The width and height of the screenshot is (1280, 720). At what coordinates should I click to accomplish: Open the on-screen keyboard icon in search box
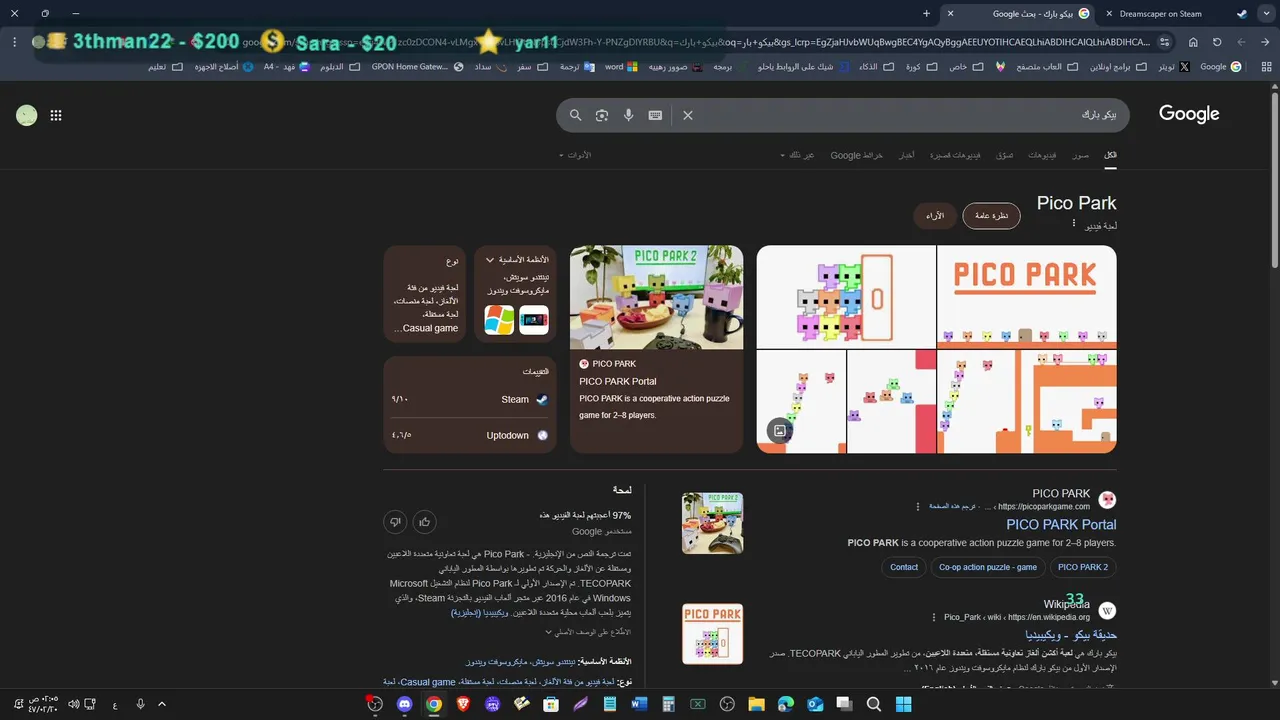click(x=655, y=115)
